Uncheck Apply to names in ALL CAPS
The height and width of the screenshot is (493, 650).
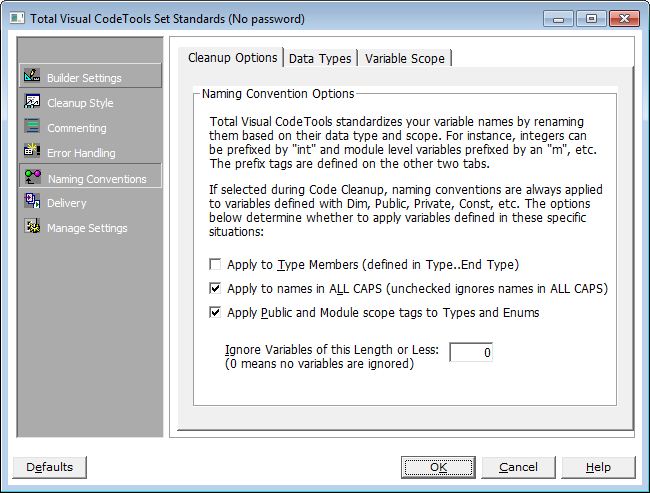point(215,288)
